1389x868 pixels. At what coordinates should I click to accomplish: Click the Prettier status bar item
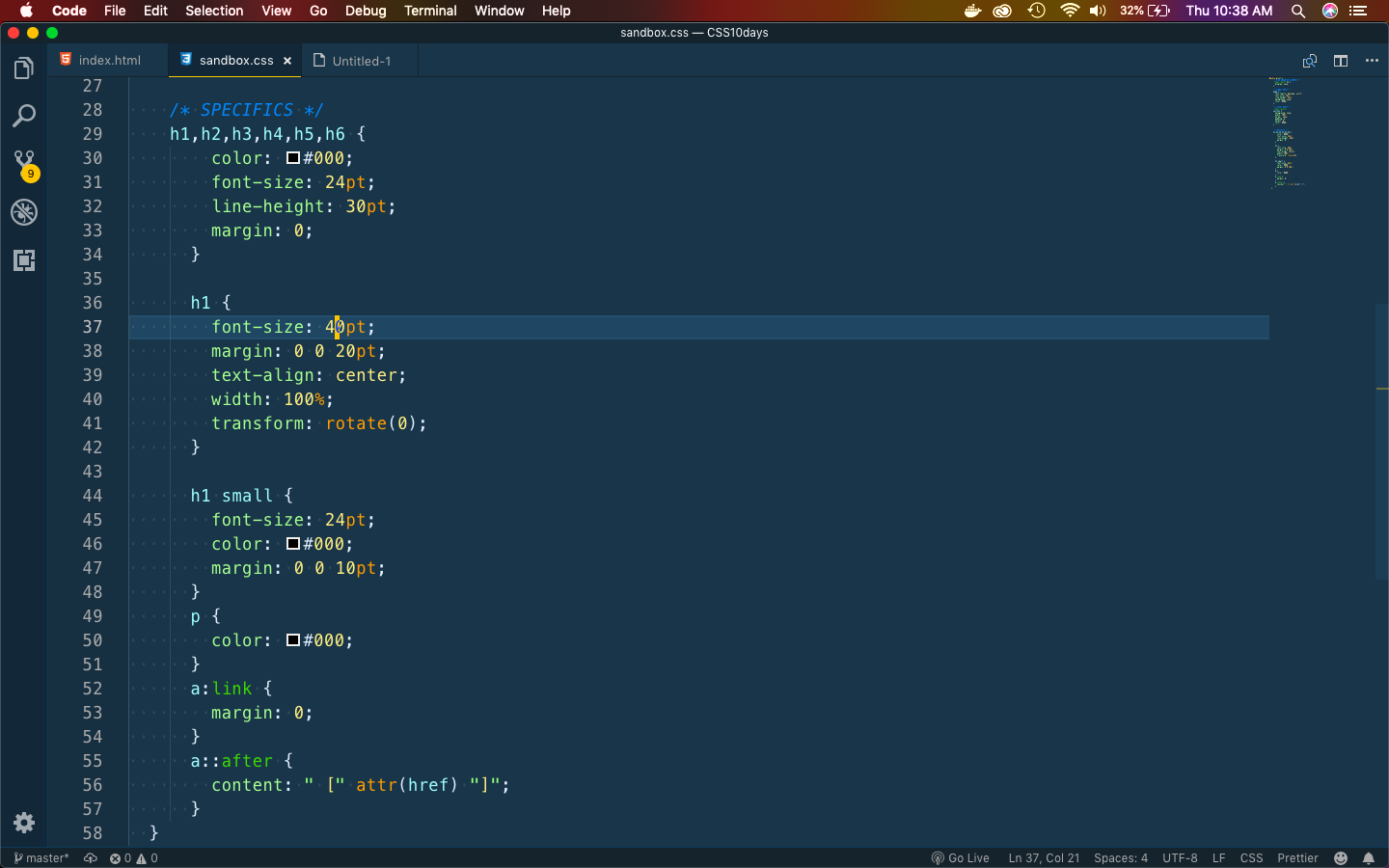pos(1297,858)
